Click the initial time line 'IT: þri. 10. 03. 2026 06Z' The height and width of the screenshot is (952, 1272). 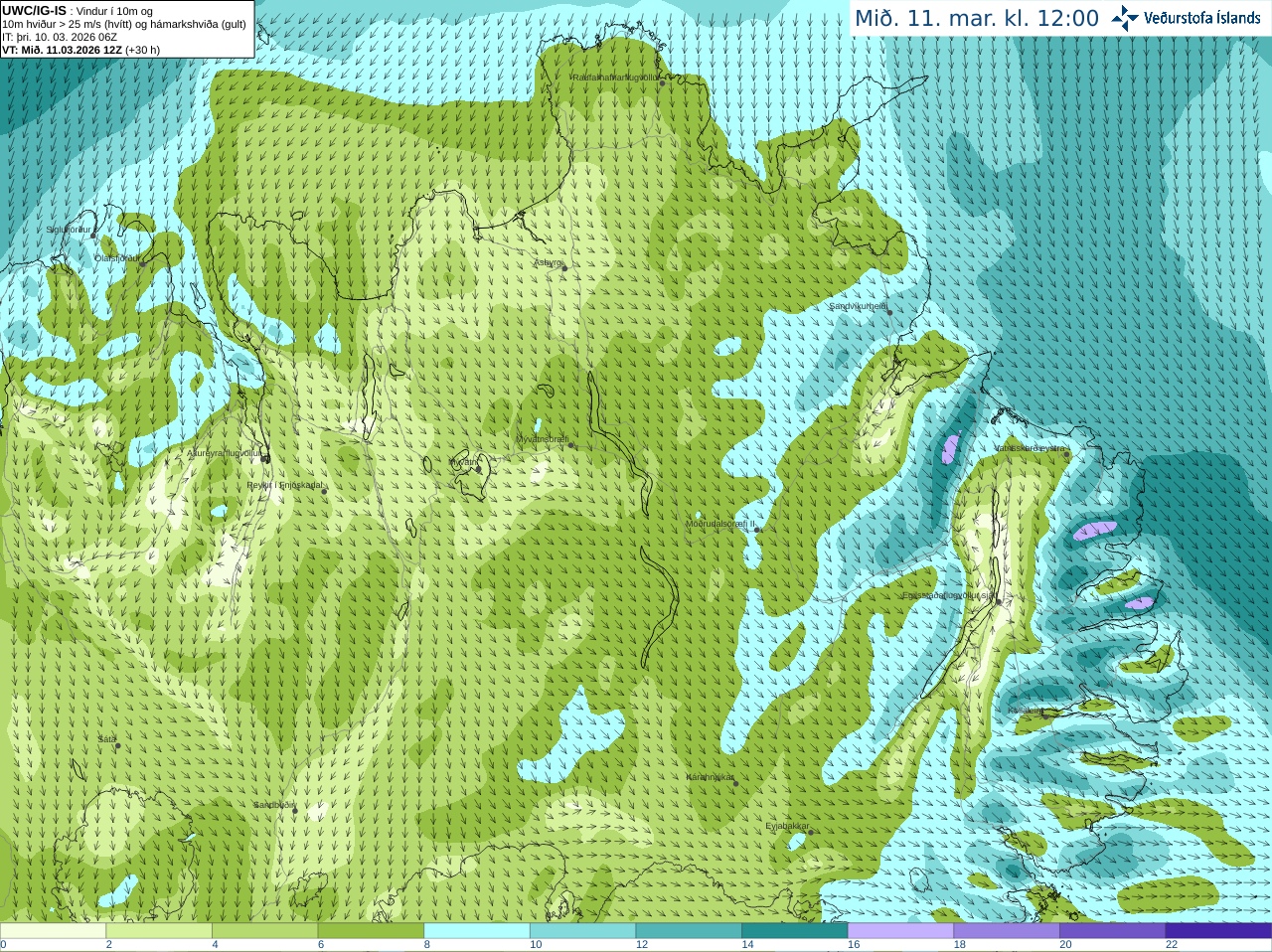pyautogui.click(x=60, y=37)
